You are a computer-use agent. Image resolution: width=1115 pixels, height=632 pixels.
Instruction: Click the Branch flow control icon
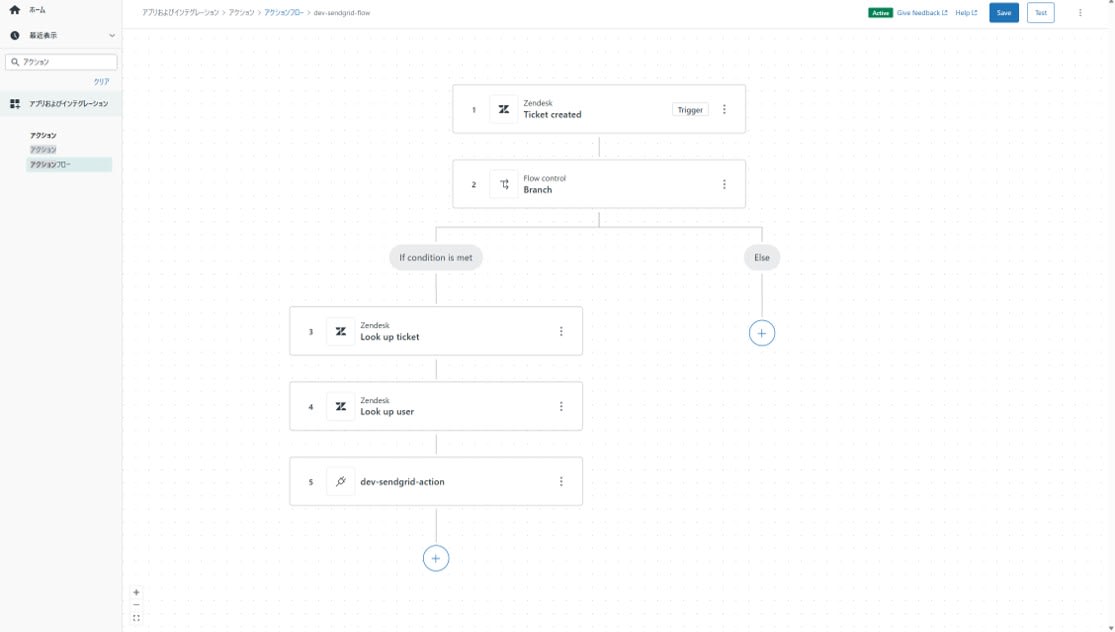pos(504,184)
